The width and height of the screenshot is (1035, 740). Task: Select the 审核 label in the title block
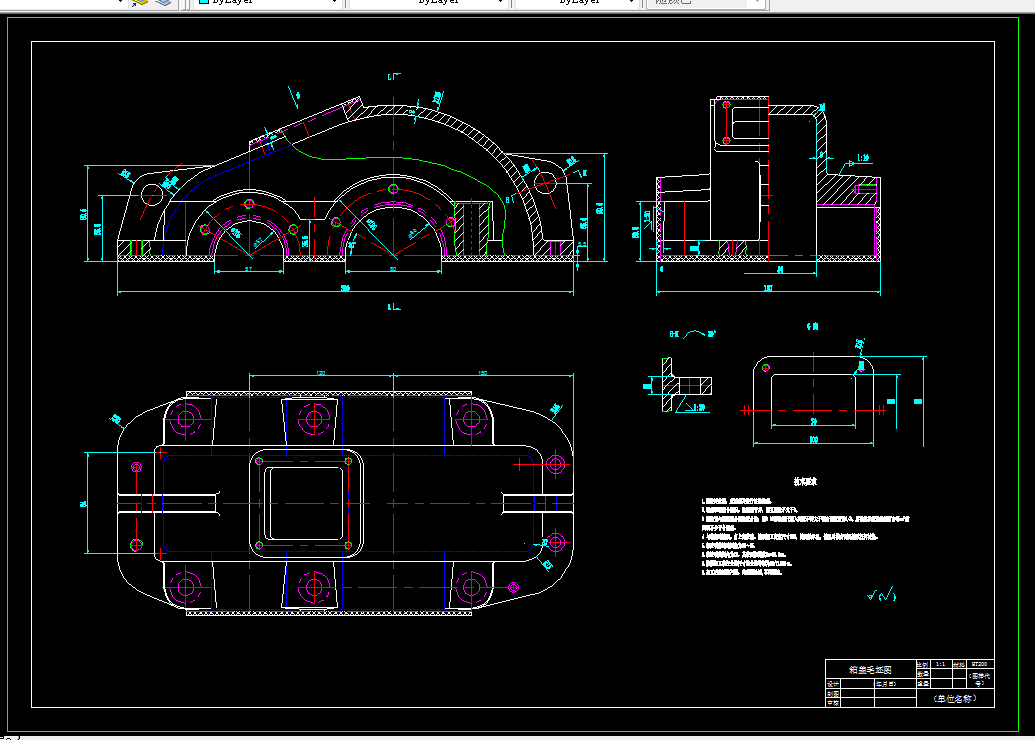tap(833, 703)
